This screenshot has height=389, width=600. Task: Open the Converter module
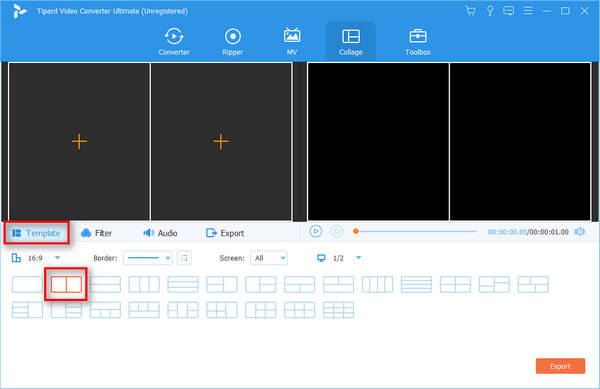click(174, 42)
